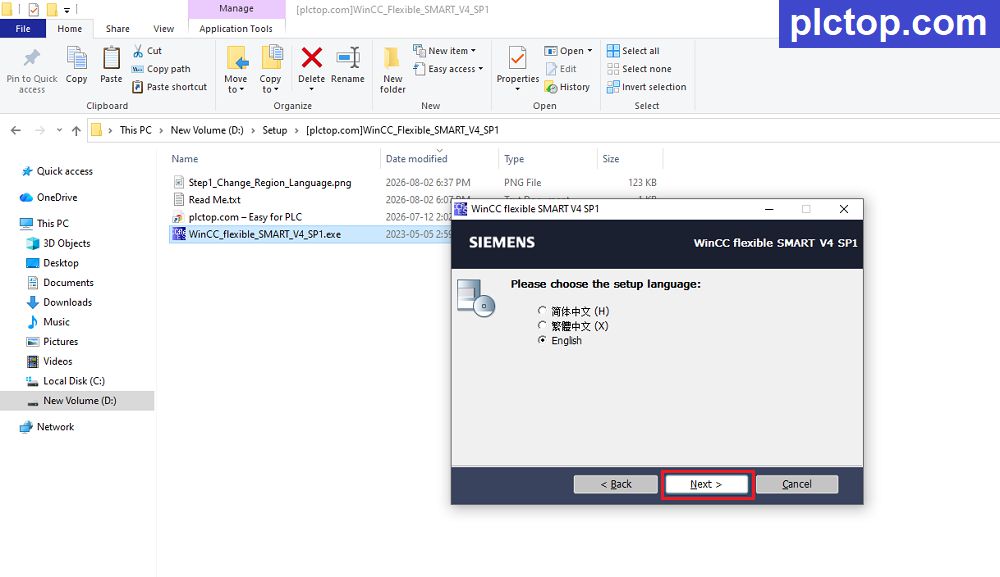
Task: Open Documents in navigation pane
Action: [x=61, y=282]
